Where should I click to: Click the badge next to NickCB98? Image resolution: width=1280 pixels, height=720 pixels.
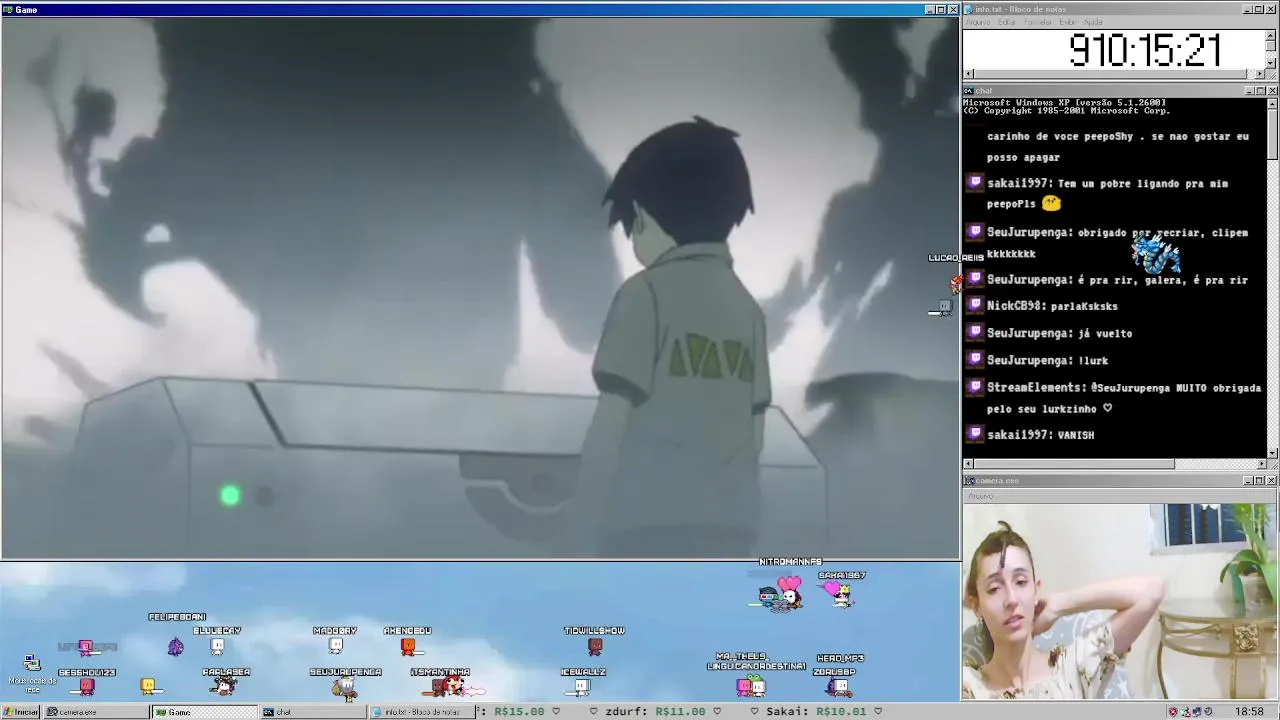[975, 305]
